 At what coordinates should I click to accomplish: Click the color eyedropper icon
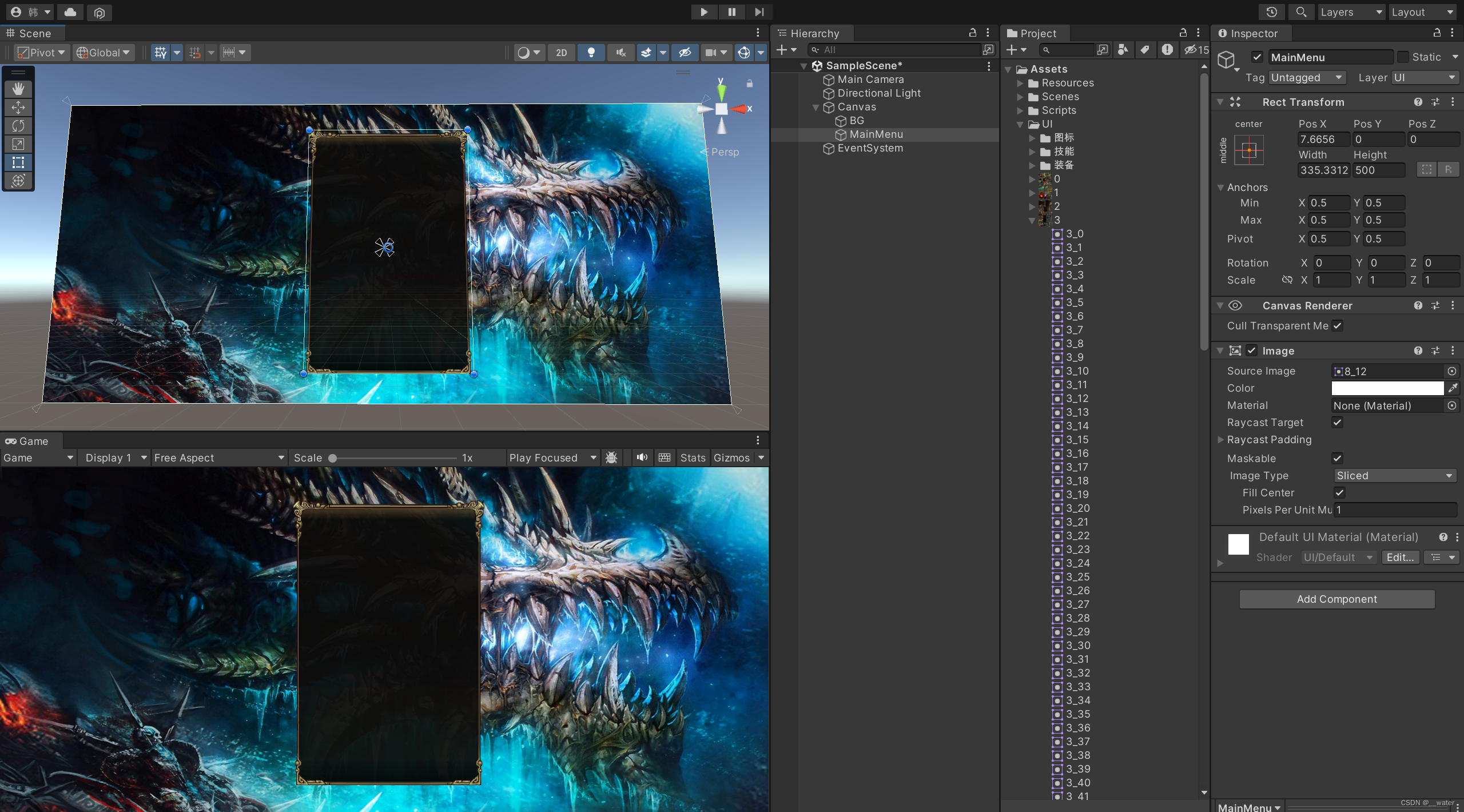[x=1453, y=388]
